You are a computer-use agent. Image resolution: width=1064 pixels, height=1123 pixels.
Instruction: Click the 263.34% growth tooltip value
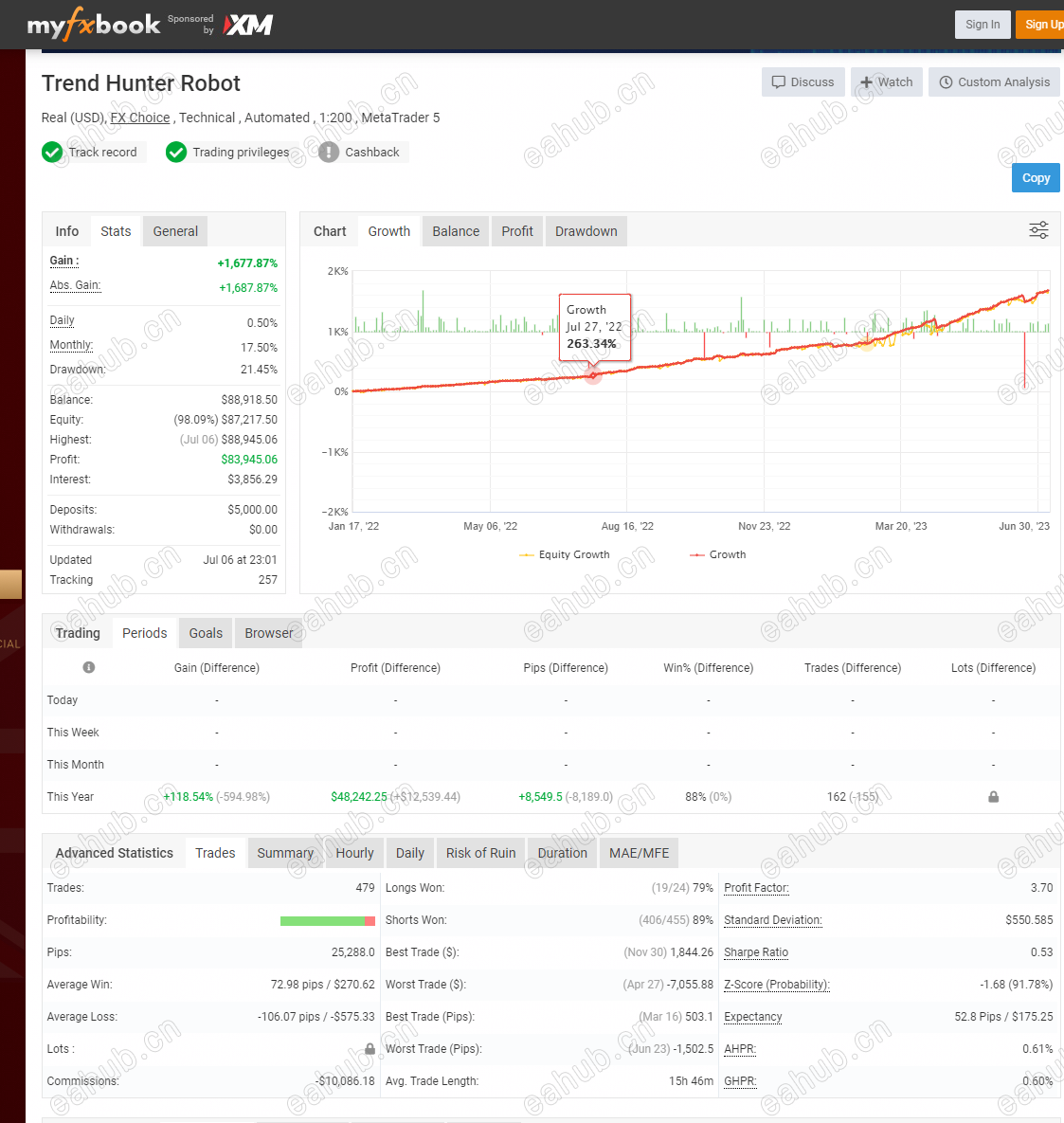point(591,343)
